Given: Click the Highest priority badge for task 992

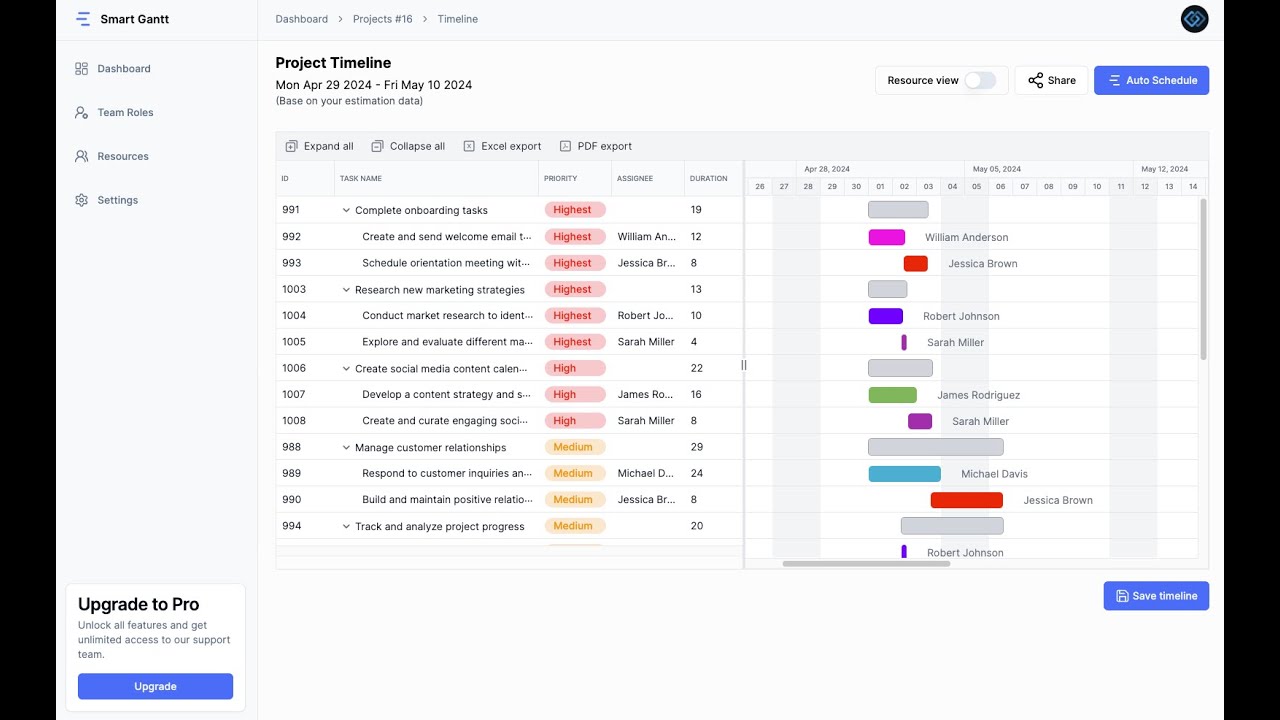Looking at the screenshot, I should (x=575, y=237).
